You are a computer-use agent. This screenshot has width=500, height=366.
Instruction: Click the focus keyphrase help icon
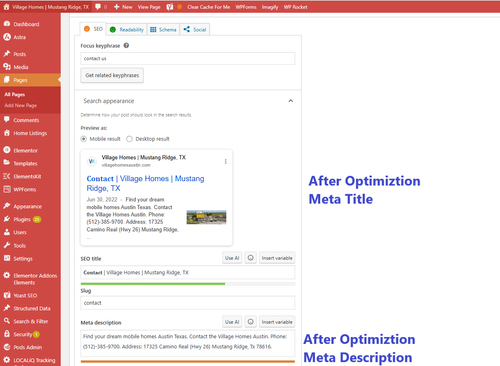[126, 46]
